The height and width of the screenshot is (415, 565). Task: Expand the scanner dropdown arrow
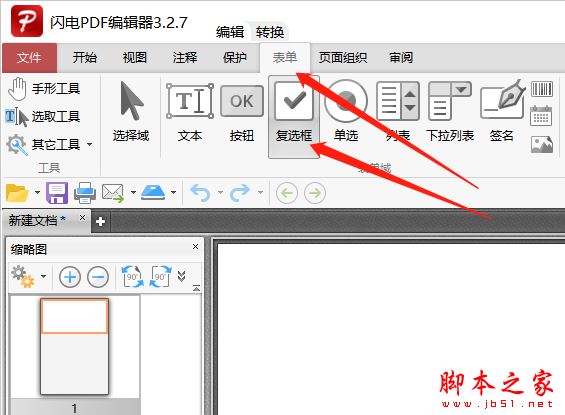pyautogui.click(x=173, y=192)
